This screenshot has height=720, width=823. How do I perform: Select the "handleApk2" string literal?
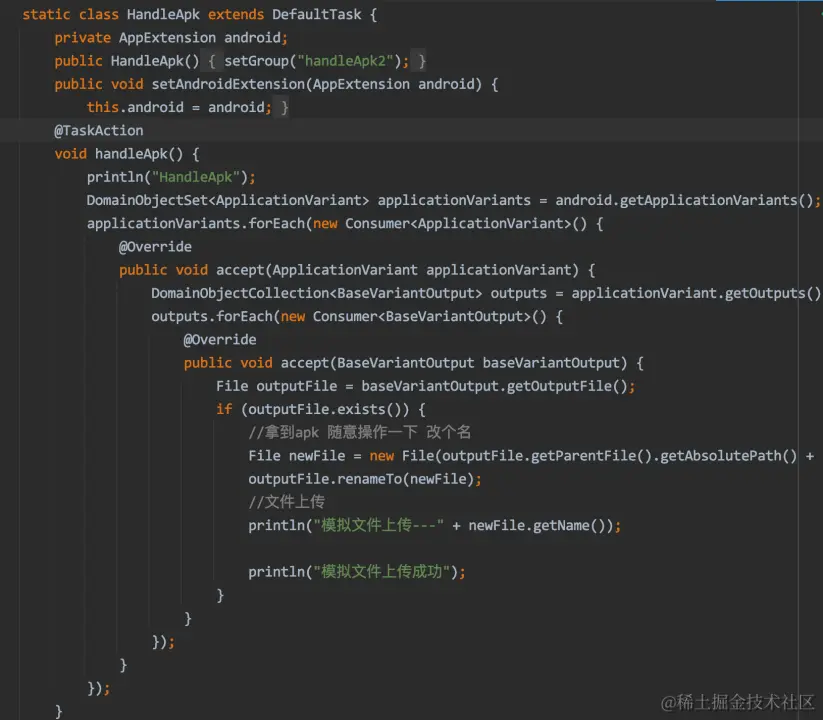point(345,61)
